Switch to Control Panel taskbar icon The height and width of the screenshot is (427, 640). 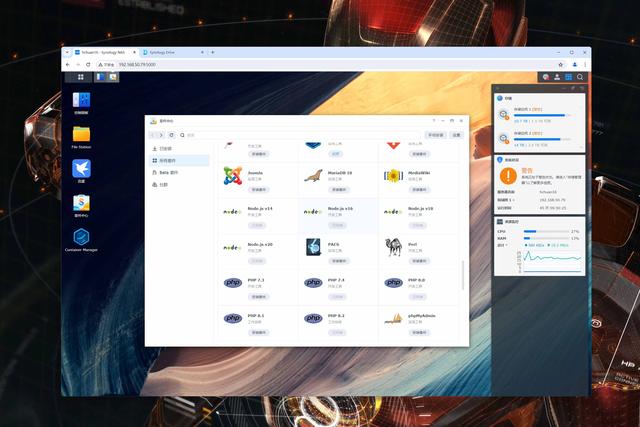[100, 77]
